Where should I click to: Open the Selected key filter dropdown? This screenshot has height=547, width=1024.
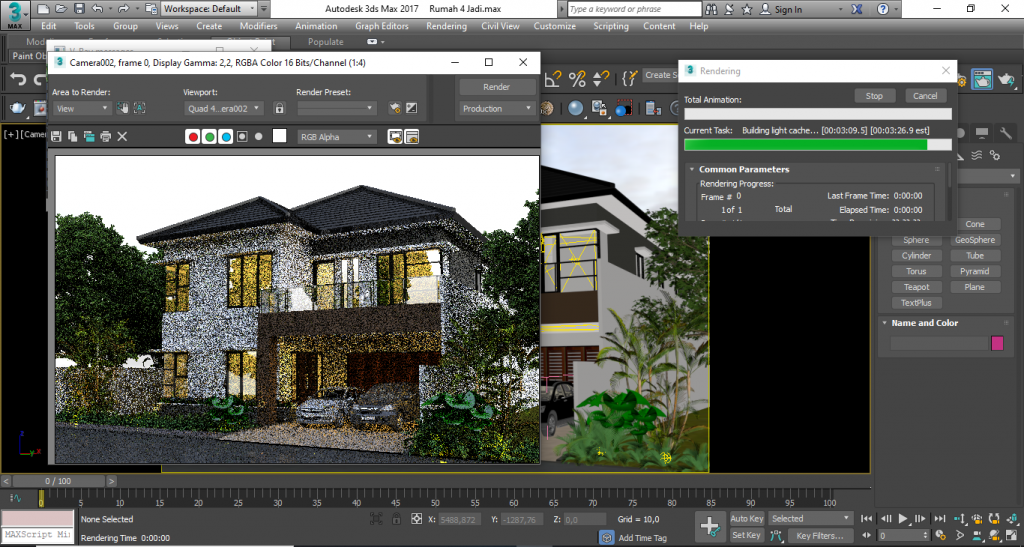(810, 518)
